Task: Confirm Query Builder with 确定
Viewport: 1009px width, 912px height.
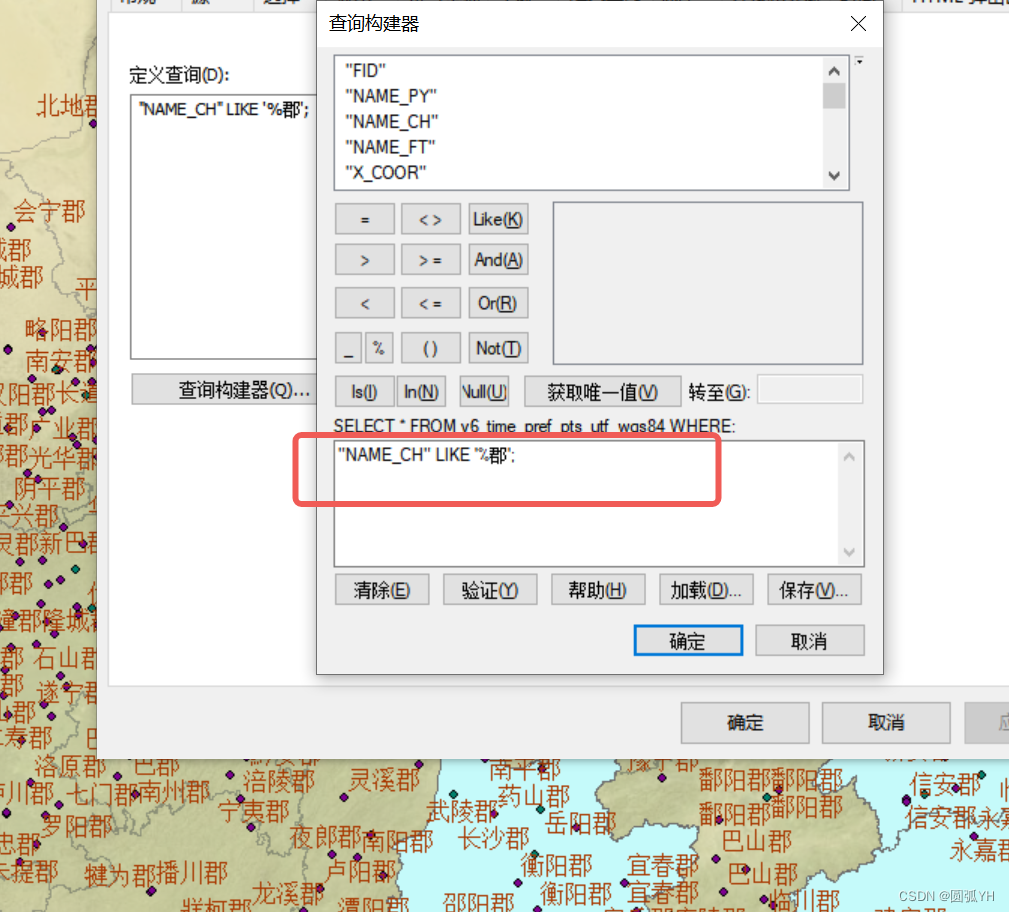Action: point(688,640)
